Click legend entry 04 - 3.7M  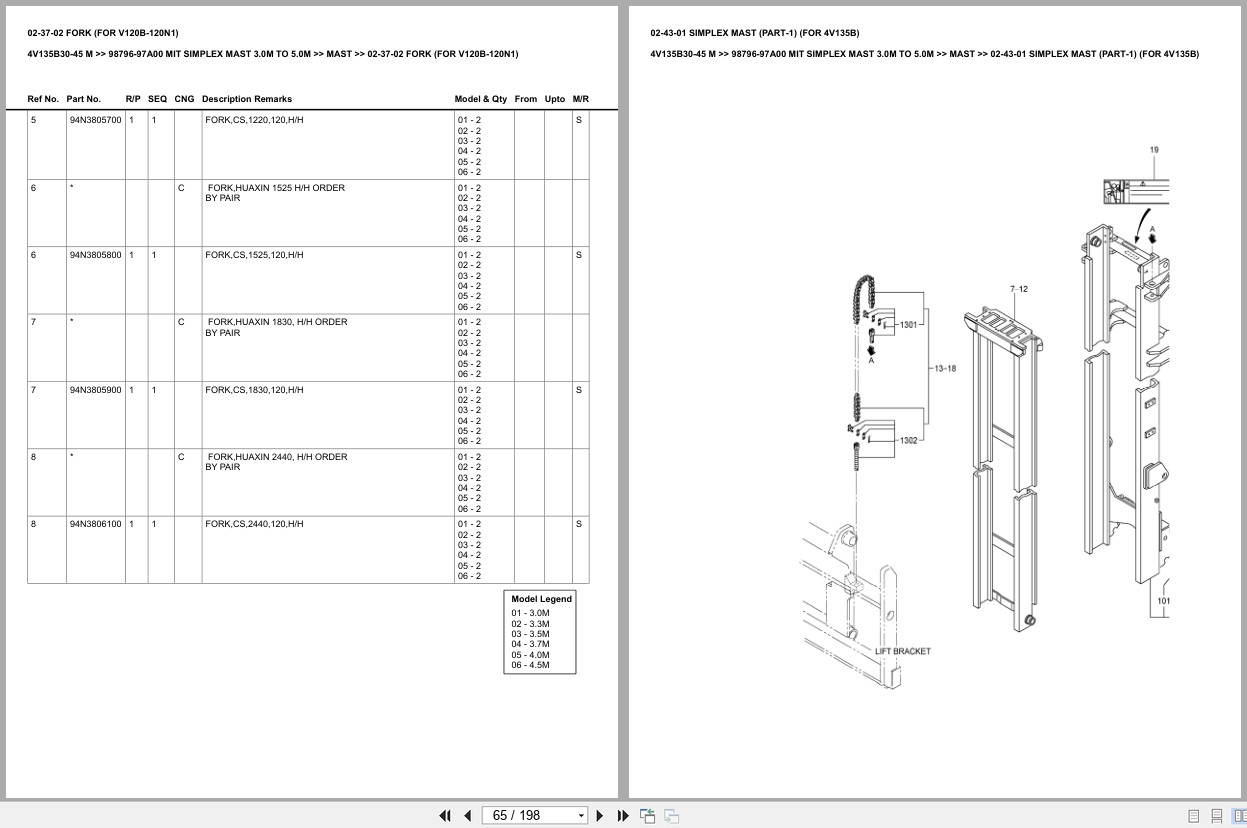point(530,644)
